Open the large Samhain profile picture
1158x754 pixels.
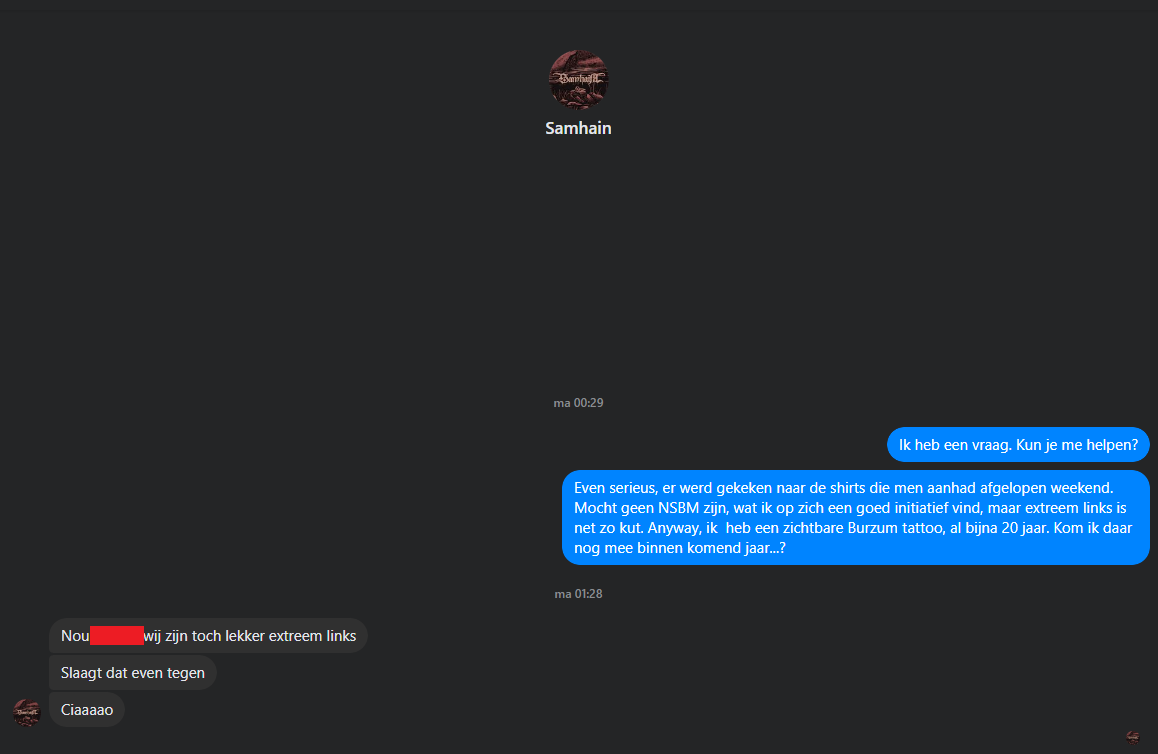pos(578,80)
